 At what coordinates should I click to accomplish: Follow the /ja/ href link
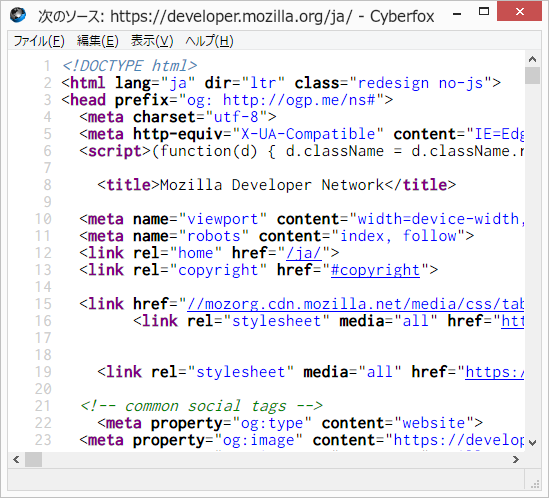(304, 253)
